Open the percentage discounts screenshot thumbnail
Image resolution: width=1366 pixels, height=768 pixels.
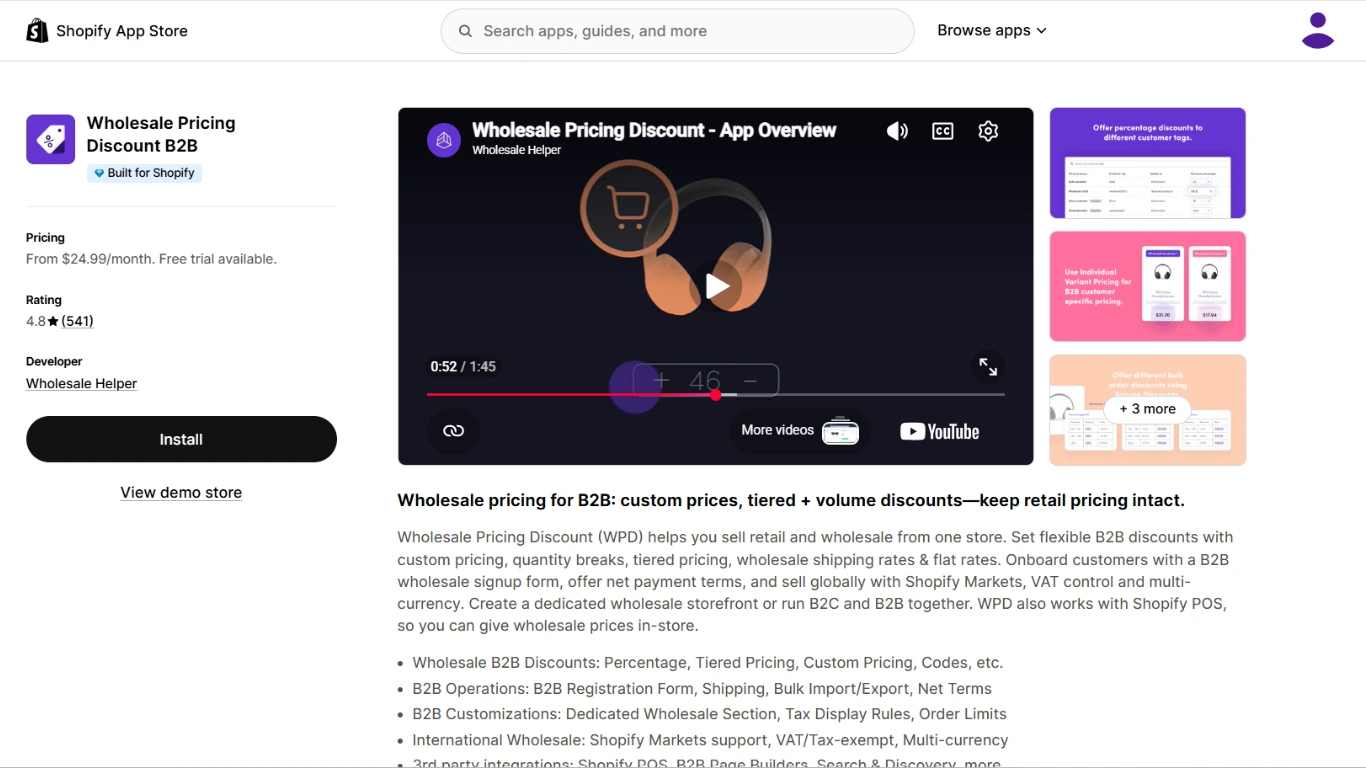click(1148, 163)
